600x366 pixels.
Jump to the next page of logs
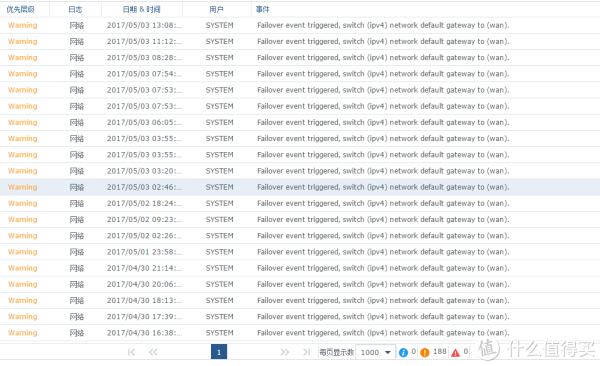click(284, 352)
